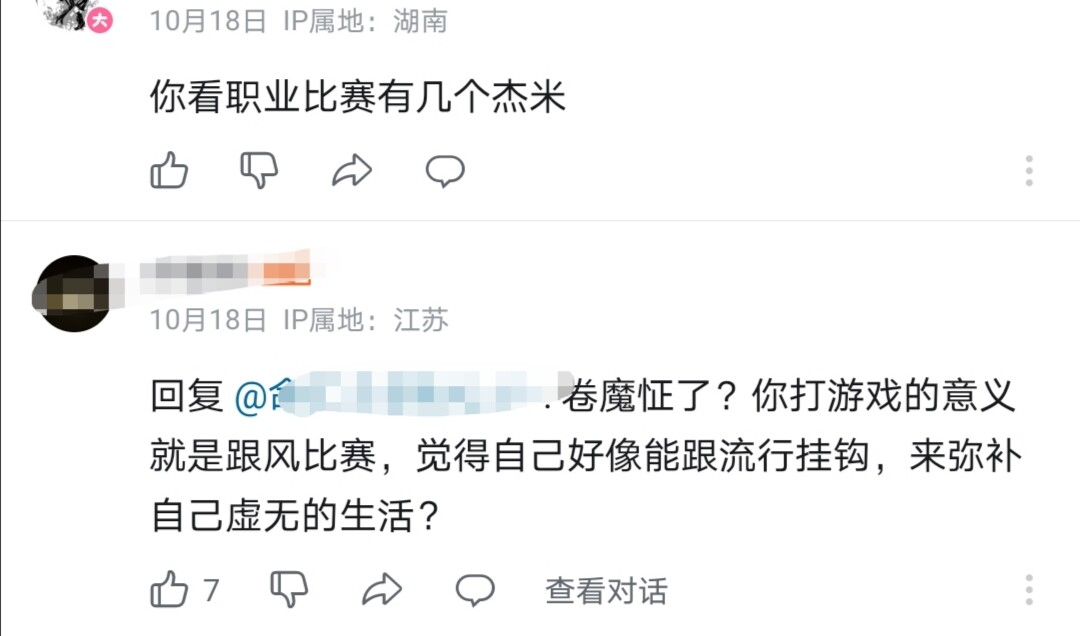The height and width of the screenshot is (636, 1080).
Task: Like the 职业比赛 comment
Action: pyautogui.click(x=169, y=171)
